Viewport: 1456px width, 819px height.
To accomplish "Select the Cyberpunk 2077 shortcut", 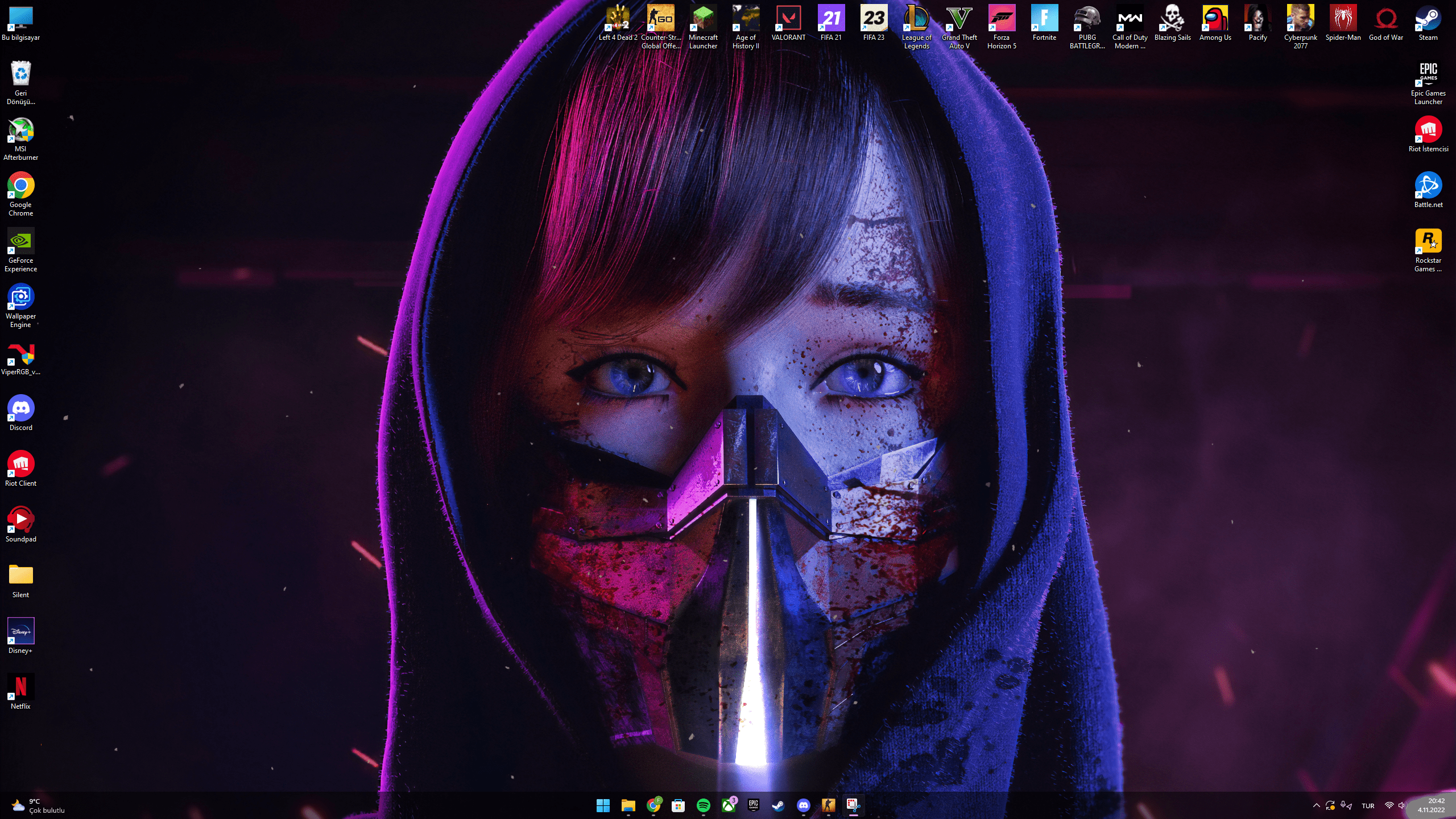I will pyautogui.click(x=1300, y=27).
